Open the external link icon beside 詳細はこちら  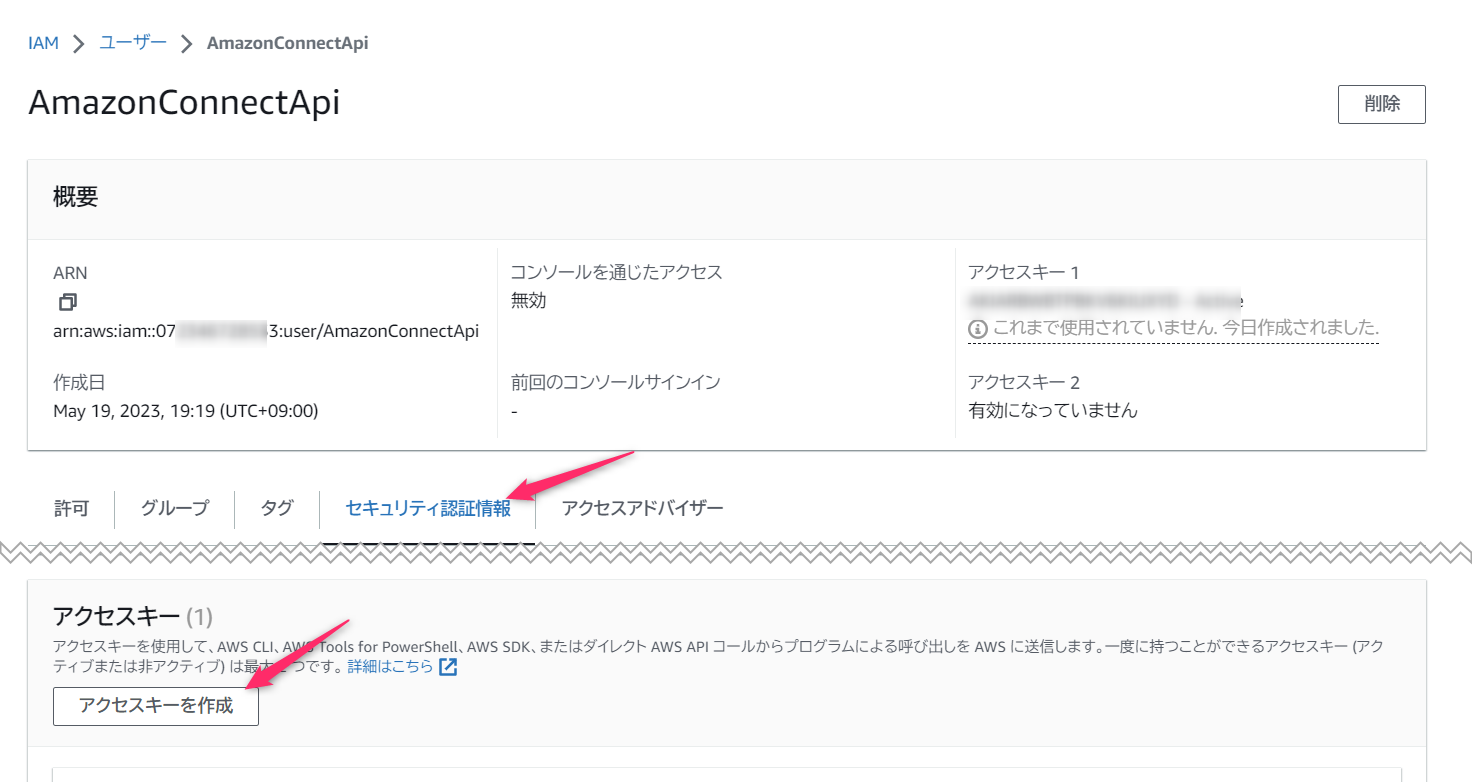pos(448,667)
